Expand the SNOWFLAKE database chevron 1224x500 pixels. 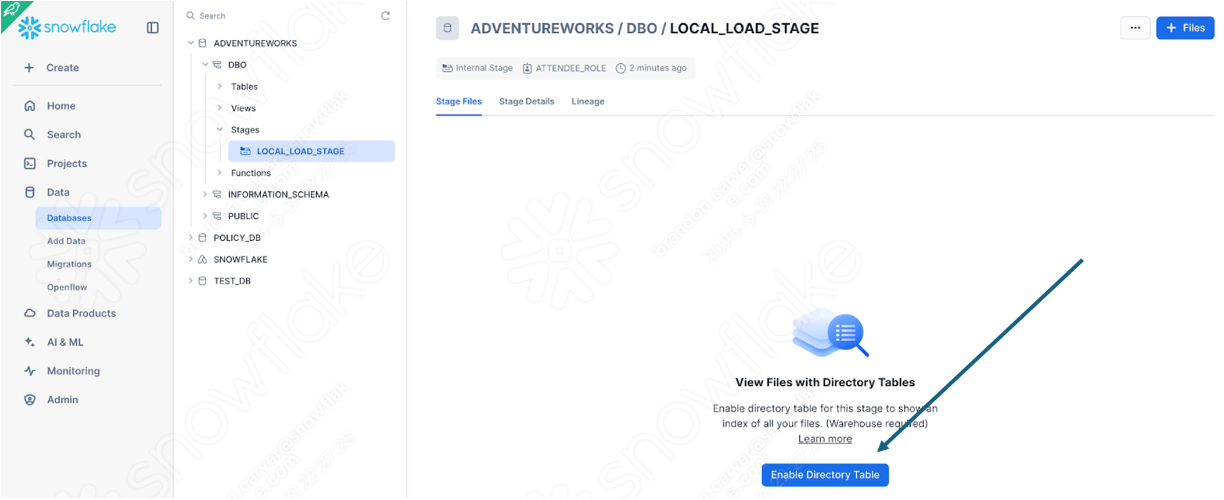pos(191,260)
